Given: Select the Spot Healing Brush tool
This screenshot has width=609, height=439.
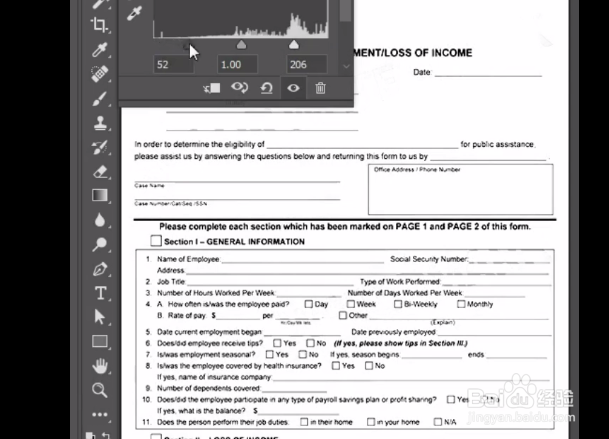Looking at the screenshot, I should click(x=99, y=74).
